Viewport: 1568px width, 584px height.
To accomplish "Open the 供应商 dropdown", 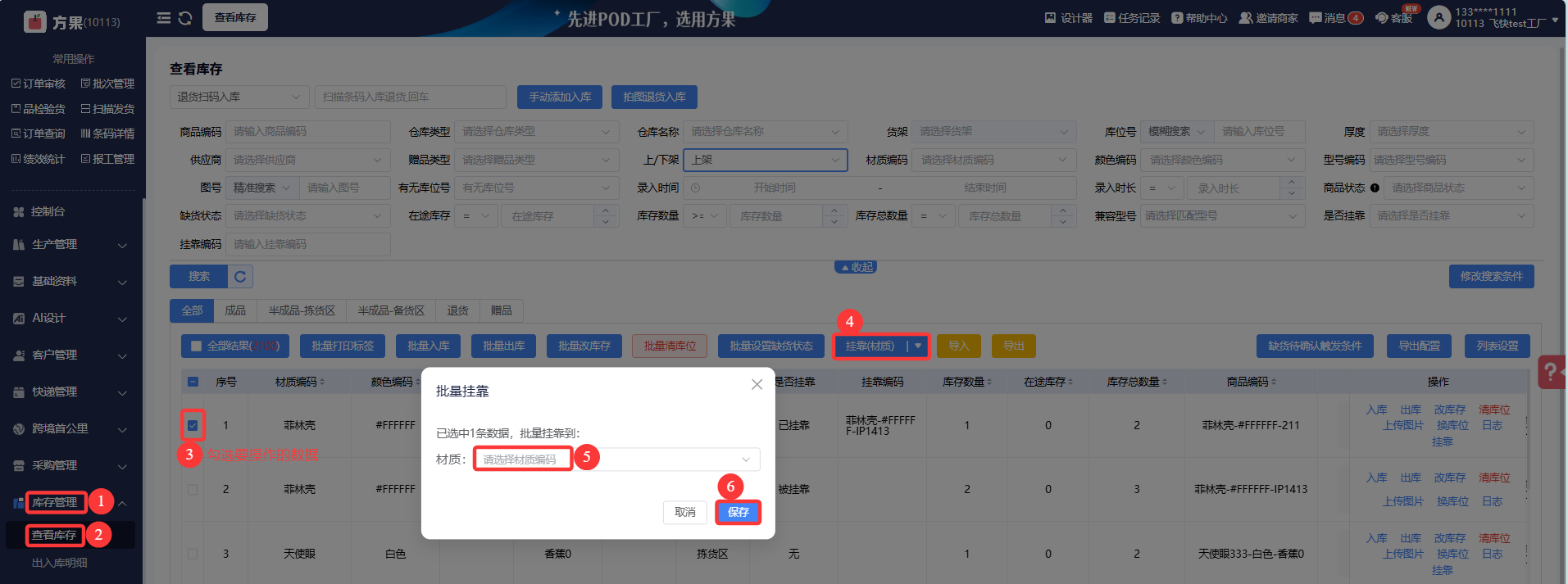I will 307,160.
